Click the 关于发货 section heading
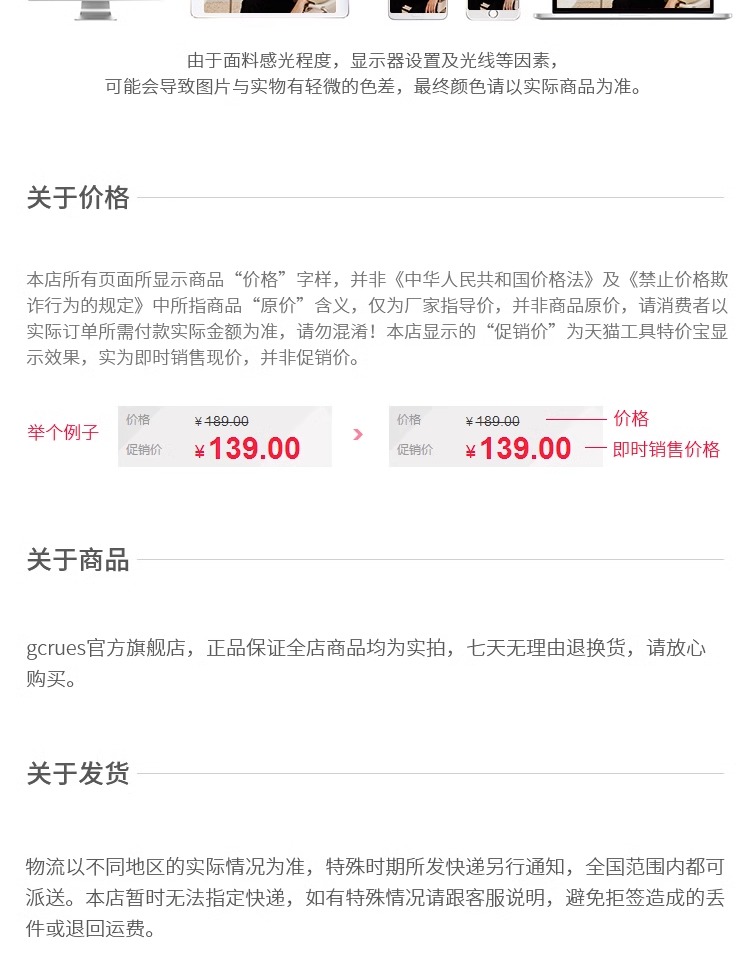Screen dimensions: 750x960 coord(78,773)
